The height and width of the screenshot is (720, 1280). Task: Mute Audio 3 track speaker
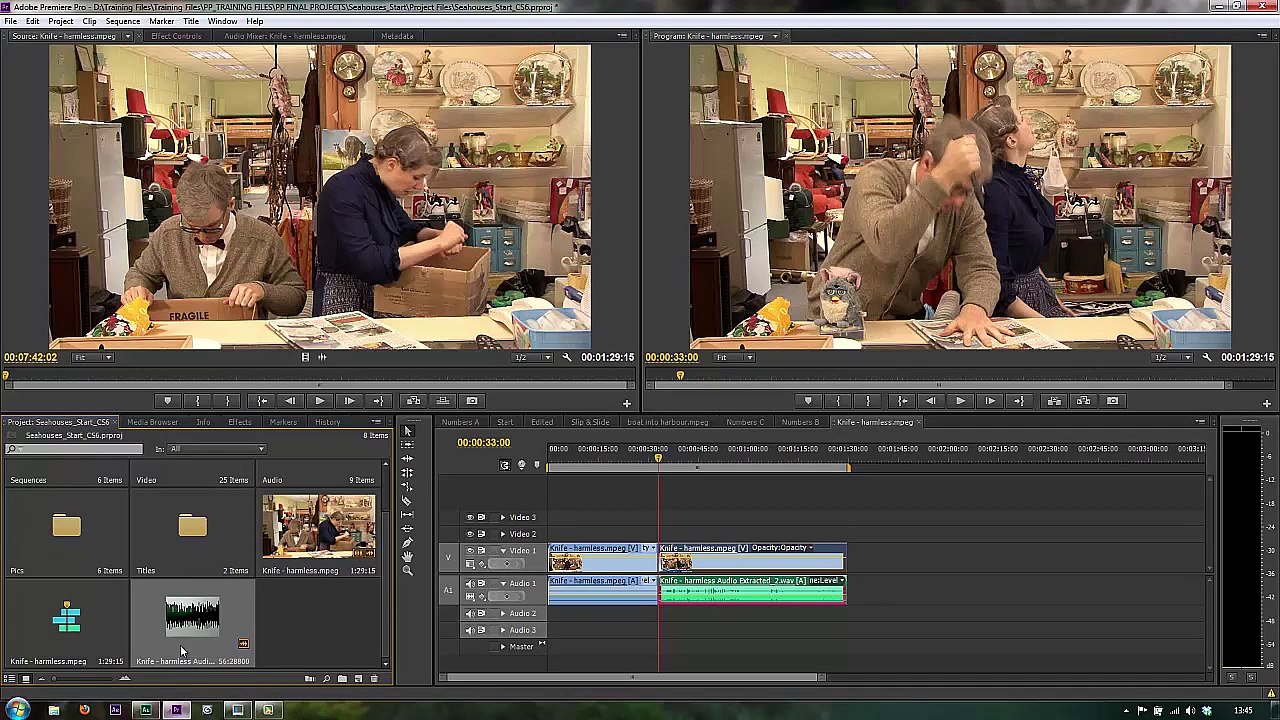point(469,630)
